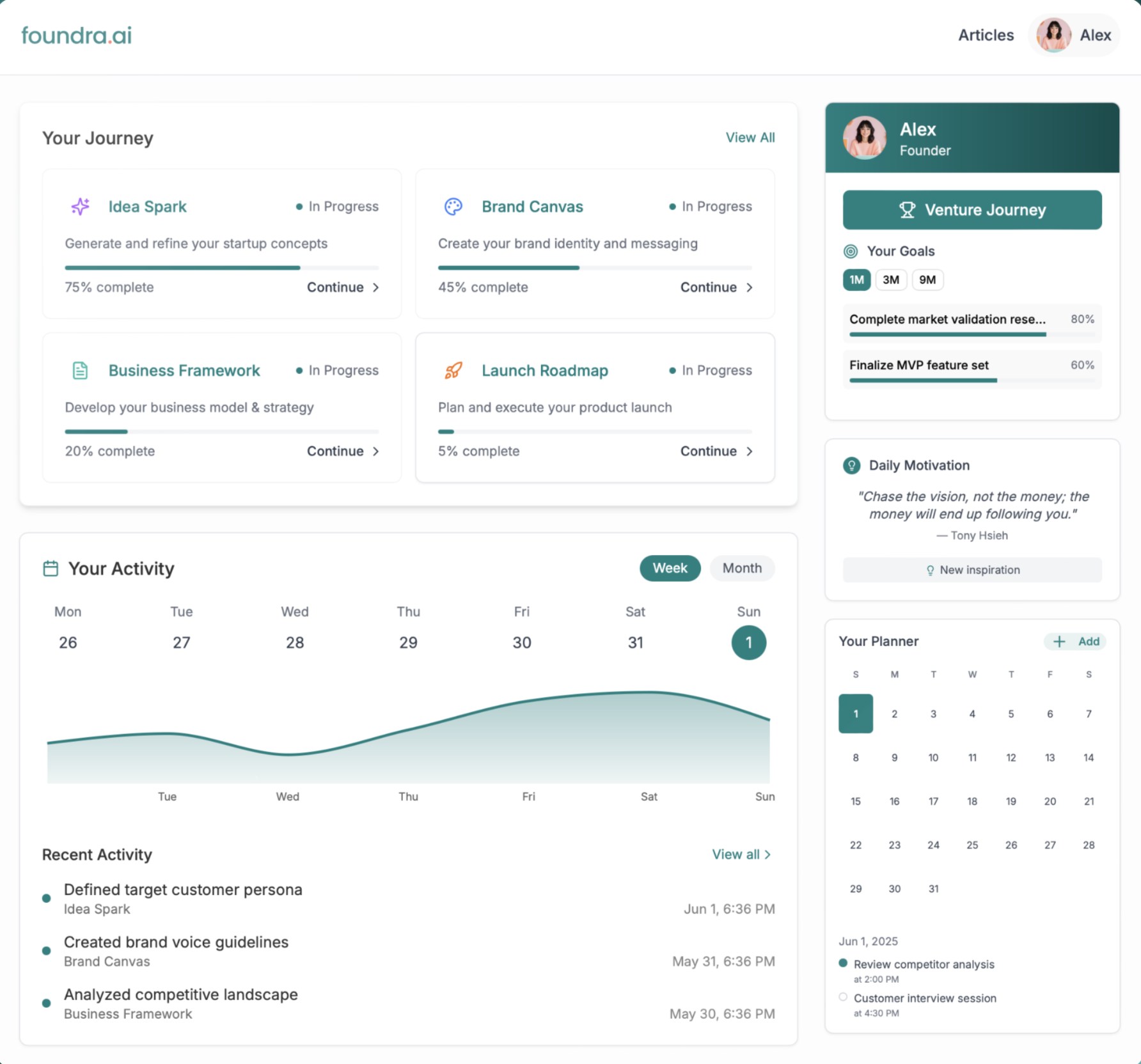1141x1064 pixels.
Task: Click the Finalize MVP feature set progress bar
Action: pyautogui.click(x=972, y=380)
